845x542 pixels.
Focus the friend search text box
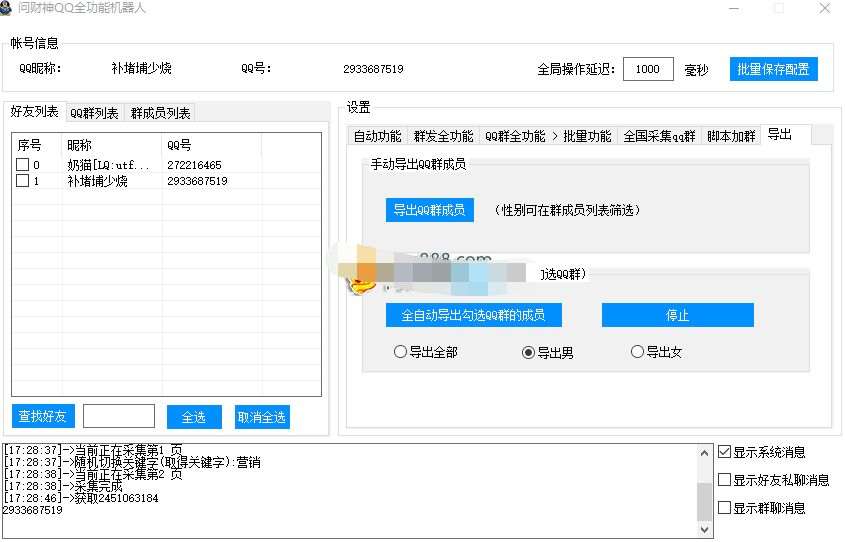point(119,416)
